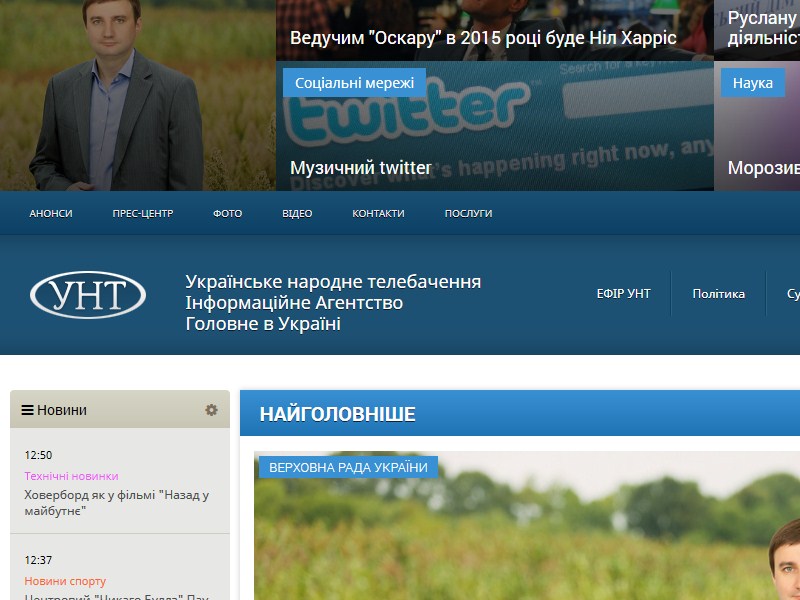Click the УНТ oval logo

[x=88, y=295]
